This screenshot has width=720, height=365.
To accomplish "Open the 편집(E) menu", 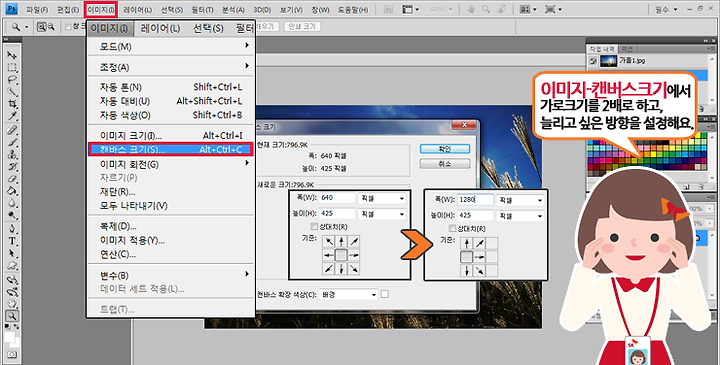I will coord(68,10).
